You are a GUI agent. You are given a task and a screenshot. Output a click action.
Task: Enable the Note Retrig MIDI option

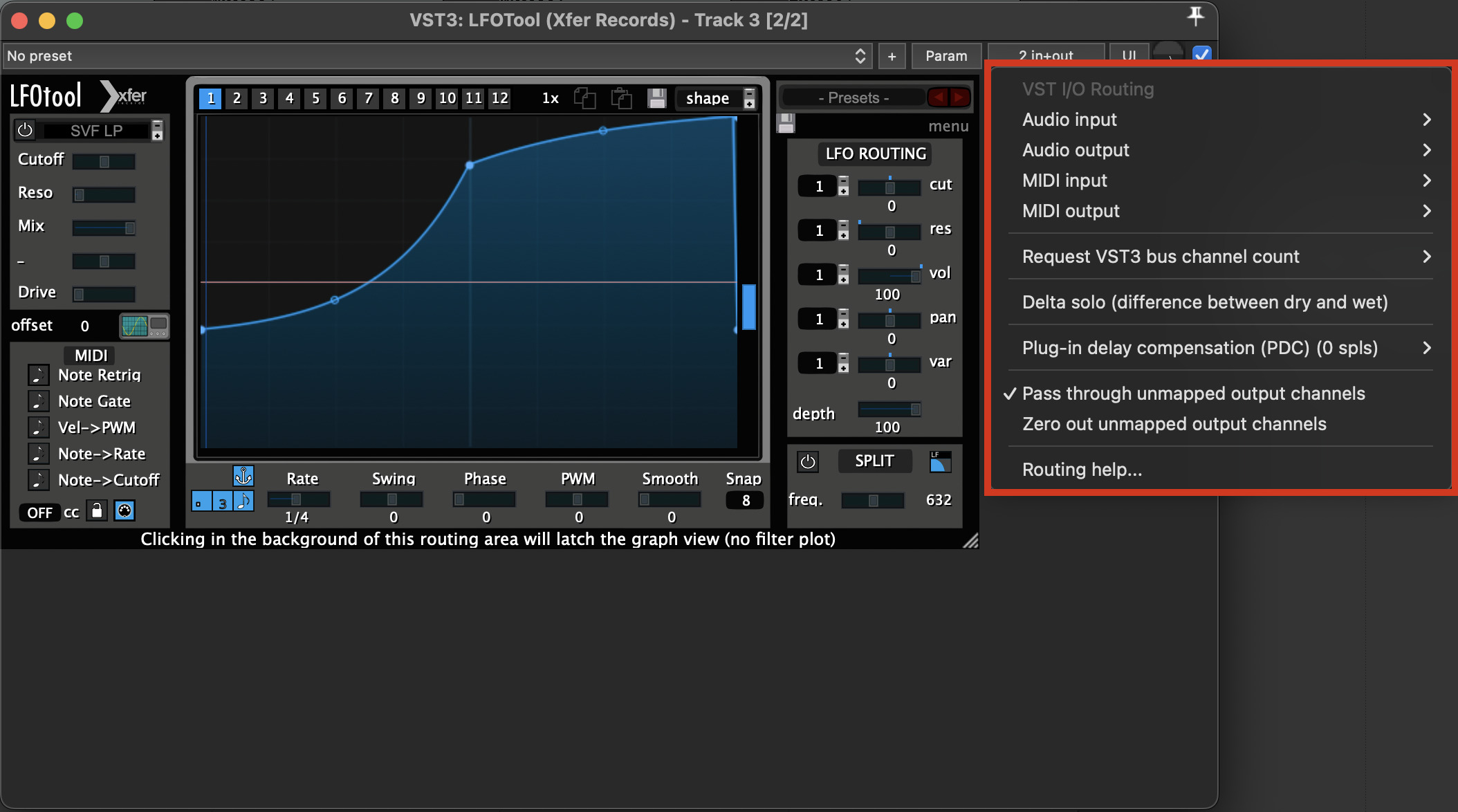[39, 375]
